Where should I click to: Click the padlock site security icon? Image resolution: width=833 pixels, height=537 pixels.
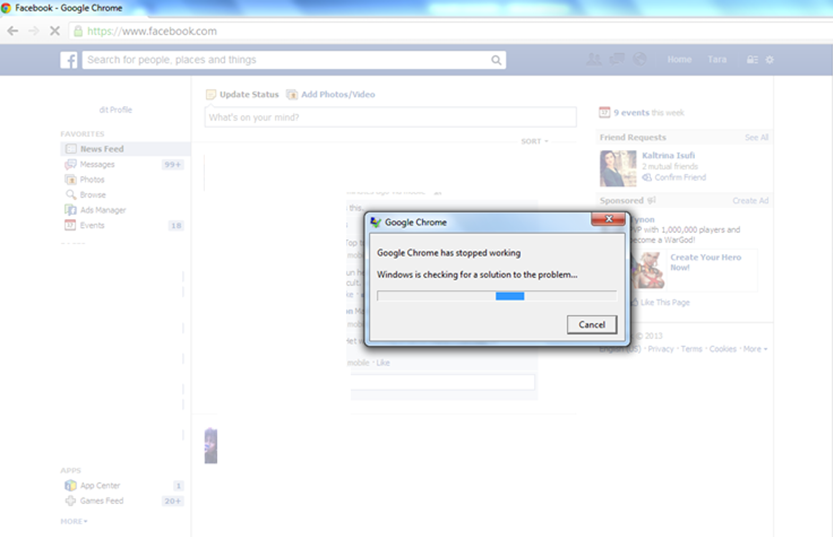click(78, 31)
